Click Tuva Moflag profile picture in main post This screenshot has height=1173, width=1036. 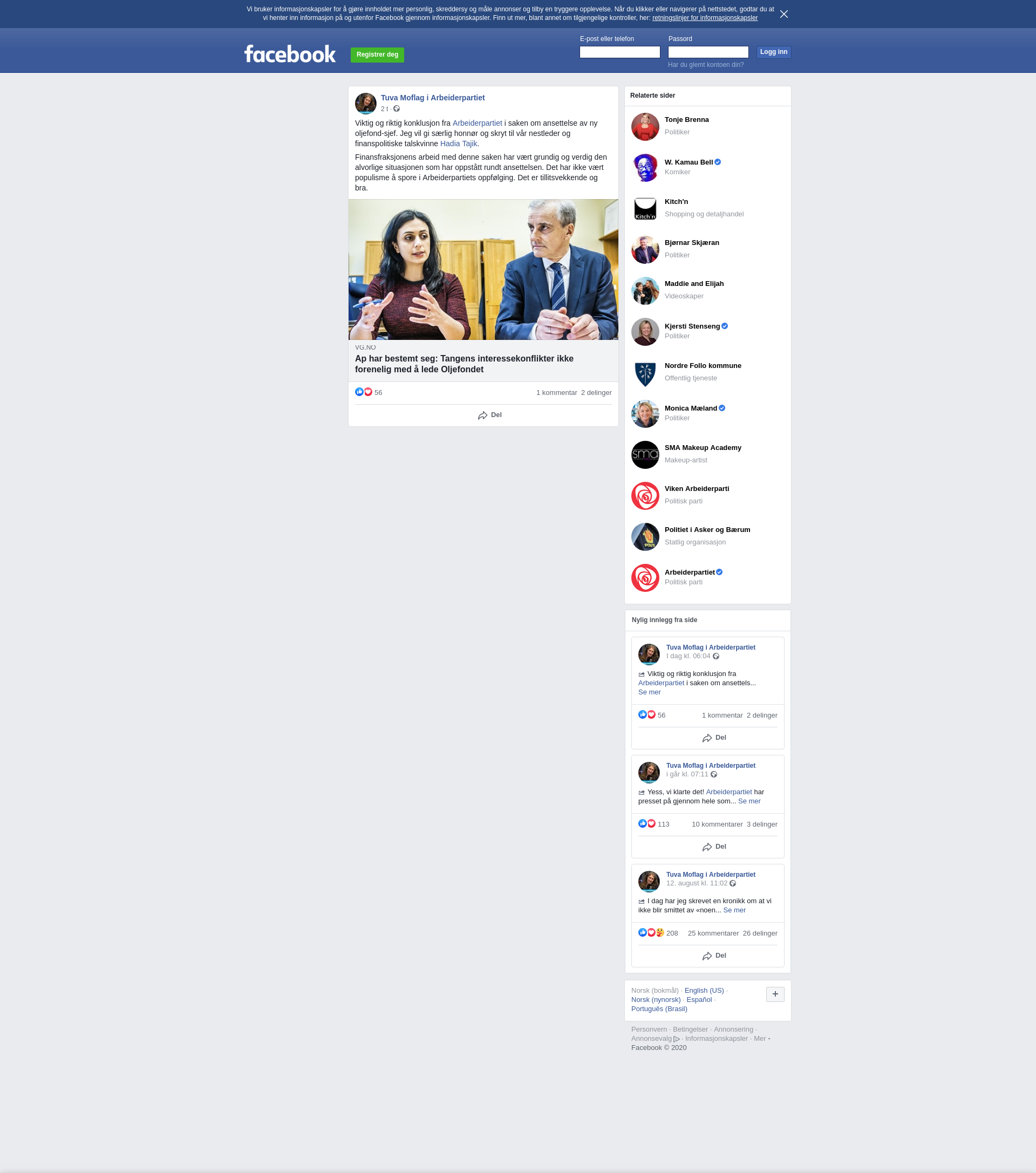(366, 103)
